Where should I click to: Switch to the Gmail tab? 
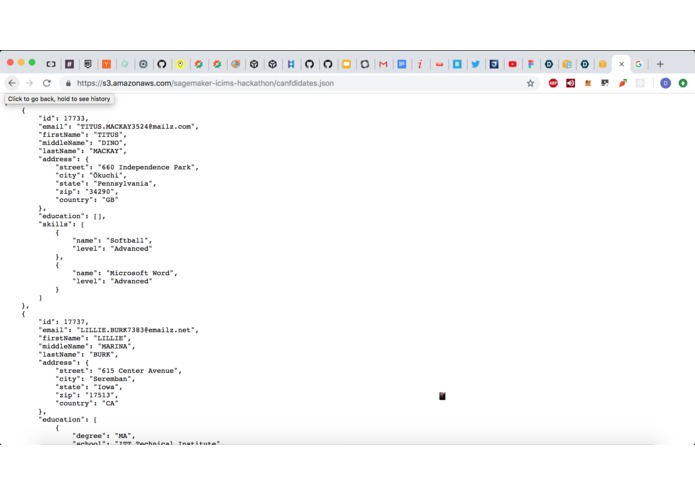tap(383, 64)
